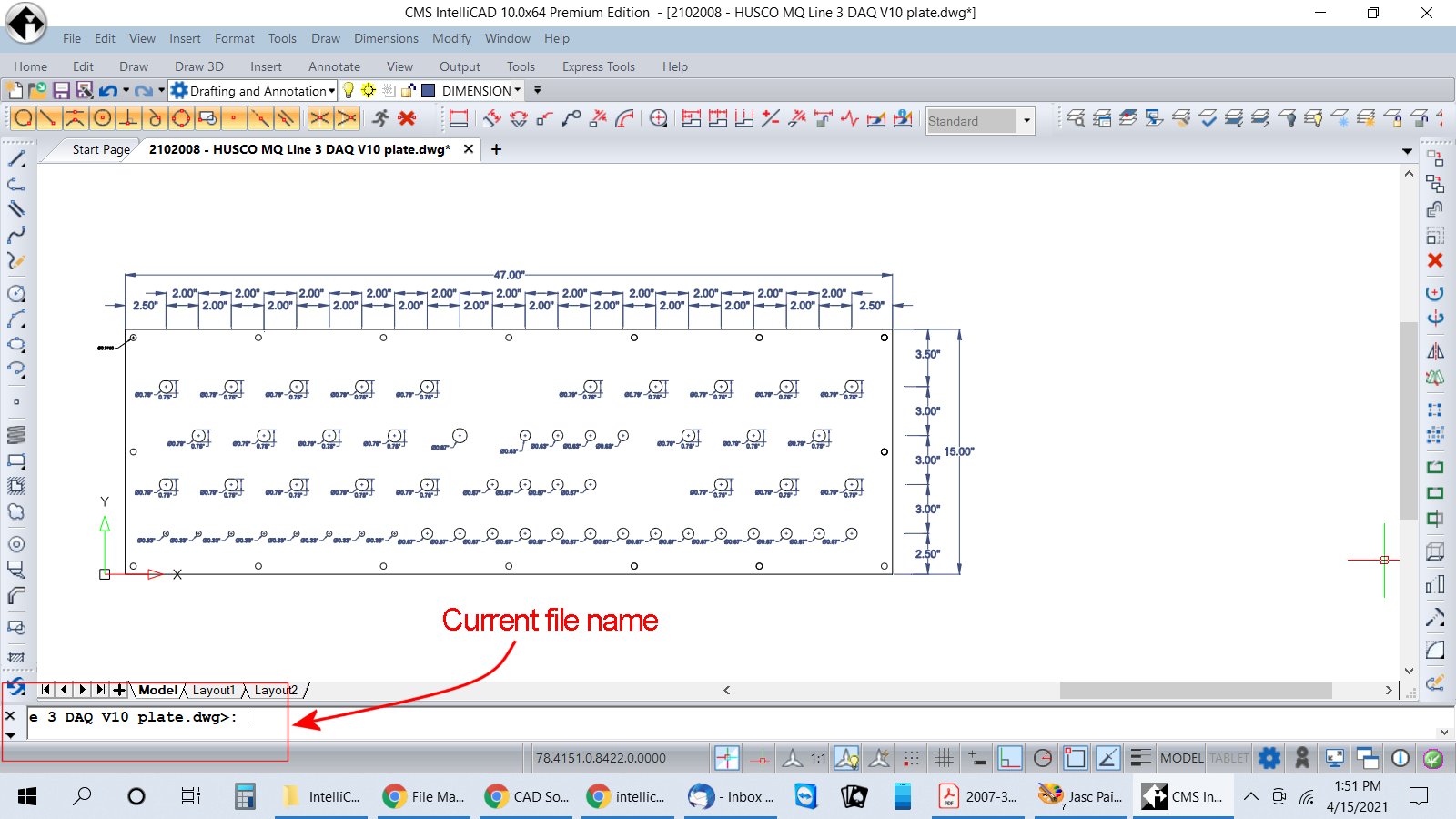
Task: Switch to the Layout1 tab
Action: click(x=214, y=690)
